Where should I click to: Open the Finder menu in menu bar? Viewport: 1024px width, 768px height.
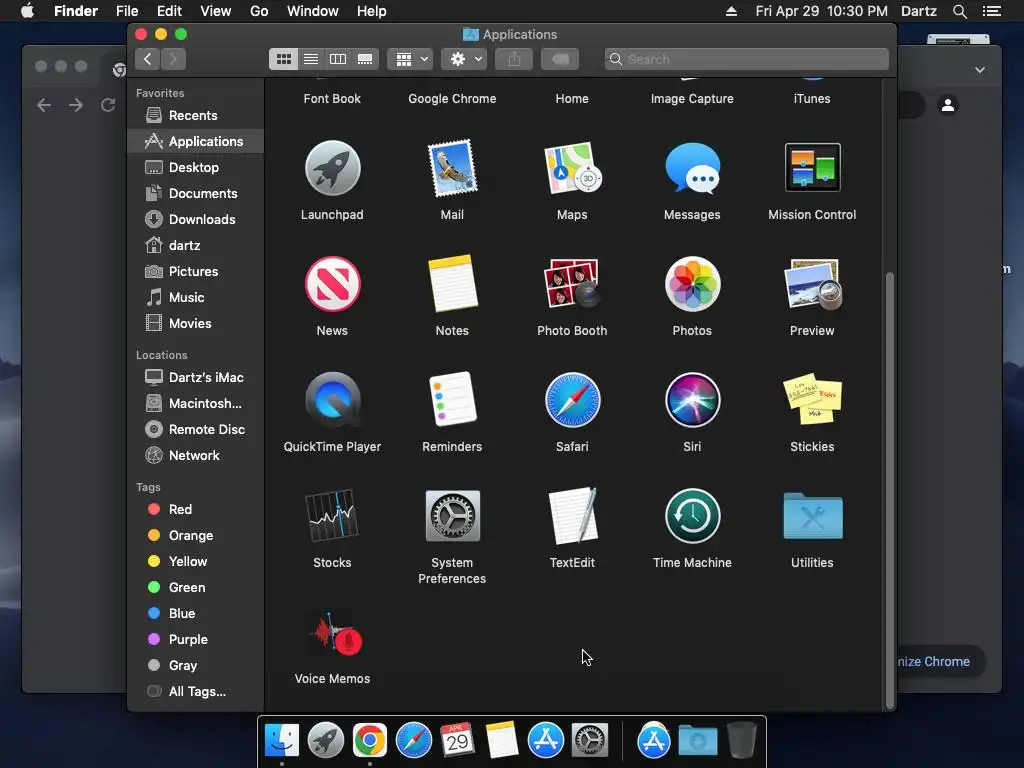(76, 11)
